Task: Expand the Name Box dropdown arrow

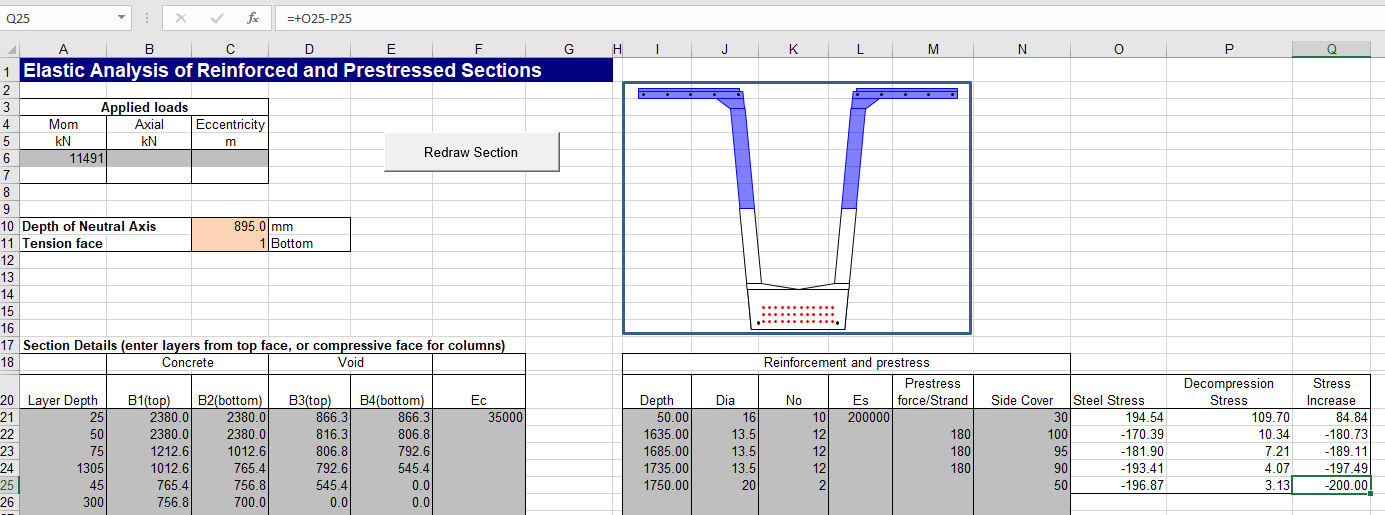Action: 121,18
